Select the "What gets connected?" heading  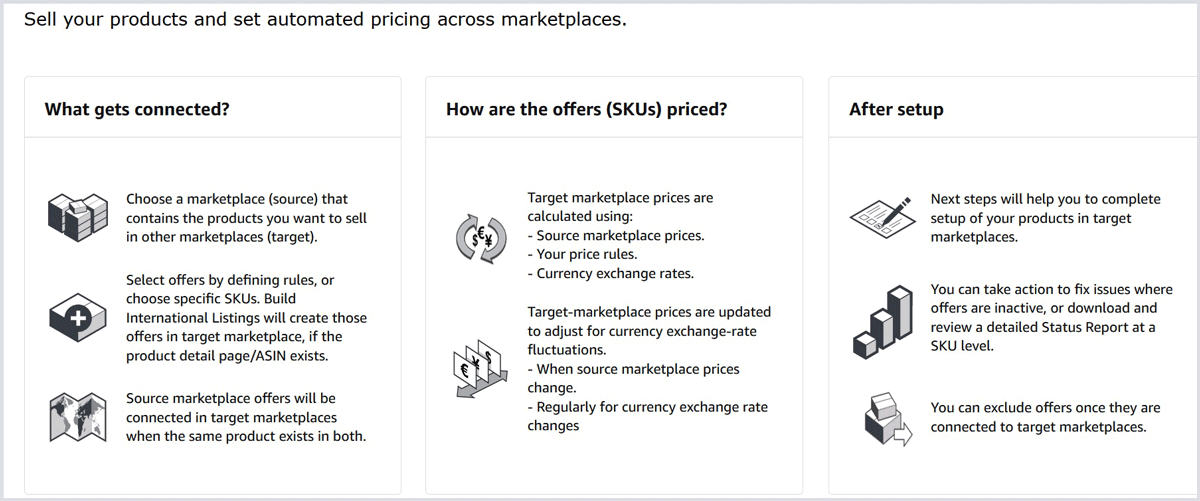[x=137, y=109]
